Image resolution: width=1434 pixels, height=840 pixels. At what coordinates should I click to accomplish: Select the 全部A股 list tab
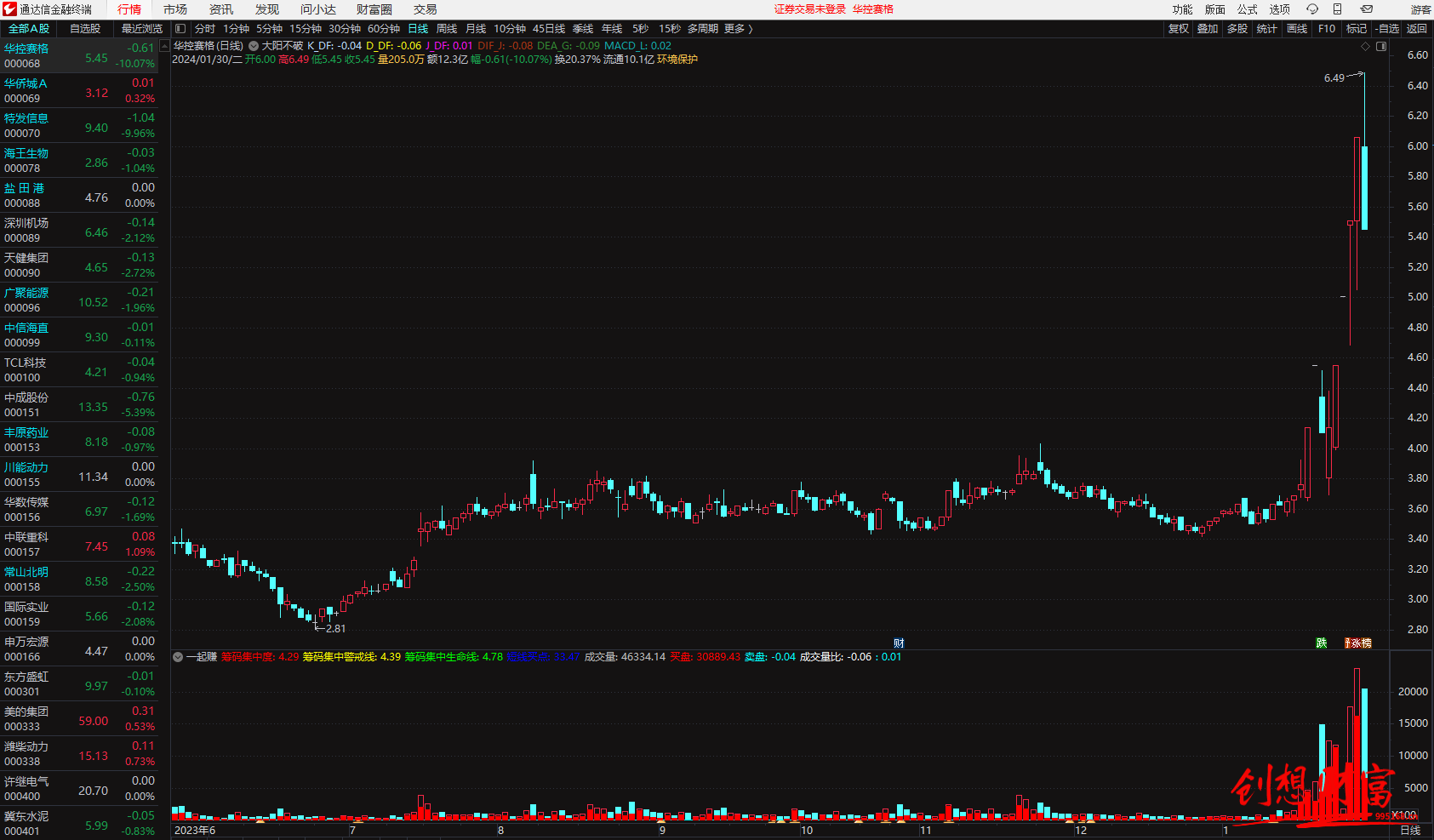(x=29, y=29)
